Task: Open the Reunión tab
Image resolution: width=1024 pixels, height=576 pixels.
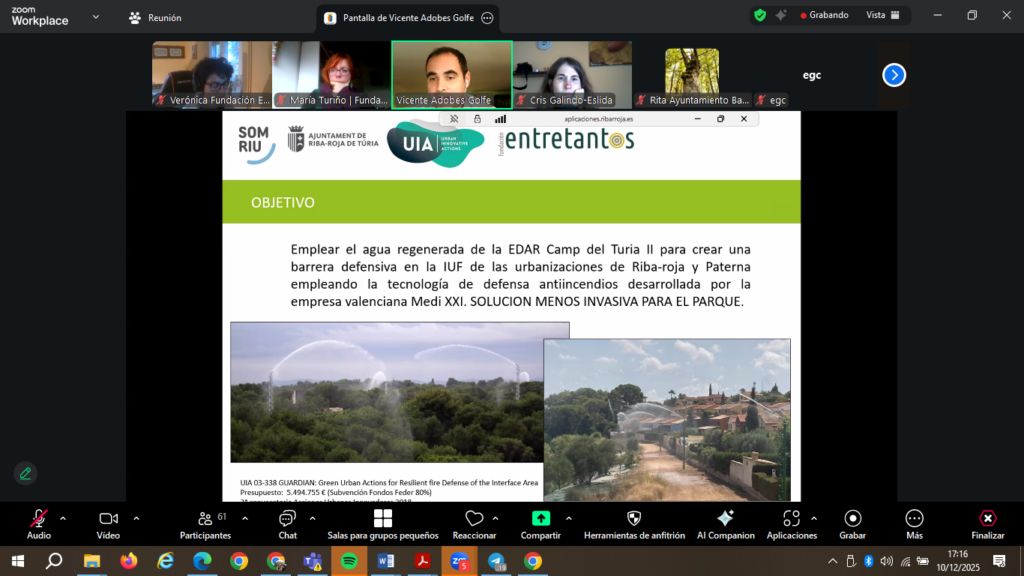Action: point(155,18)
